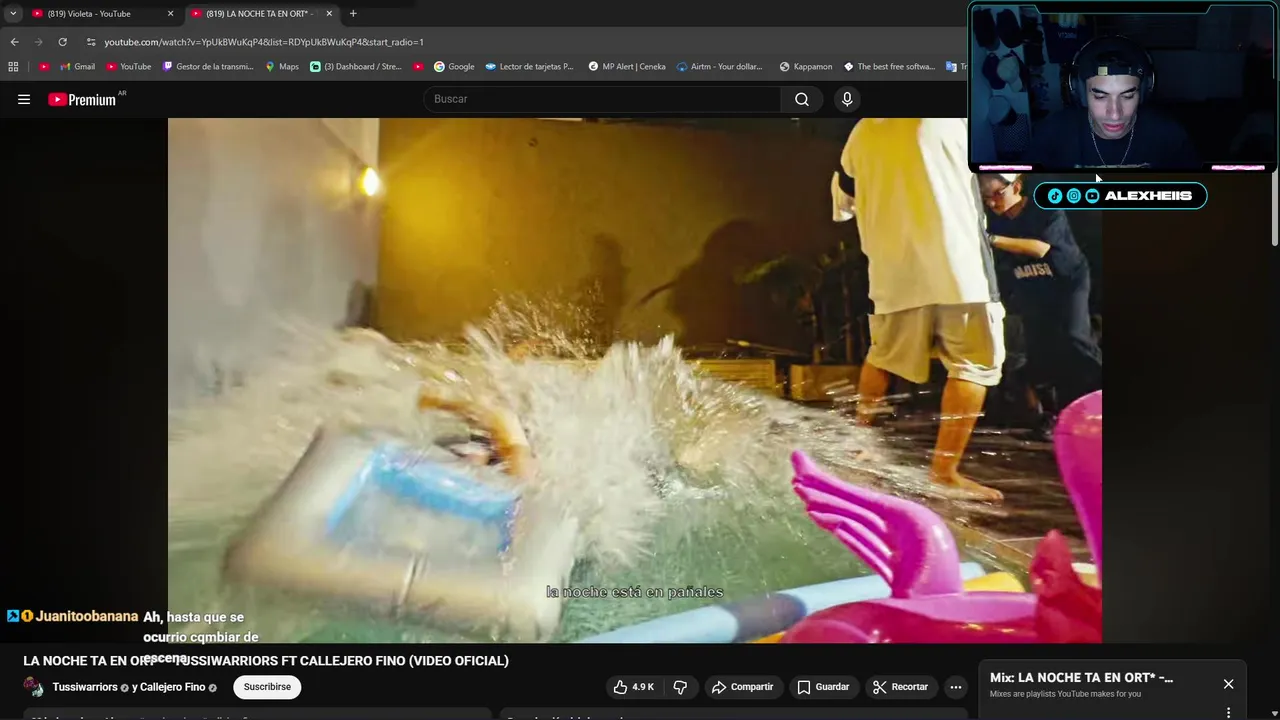
Task: Start voice search with microphone icon
Action: tap(847, 99)
